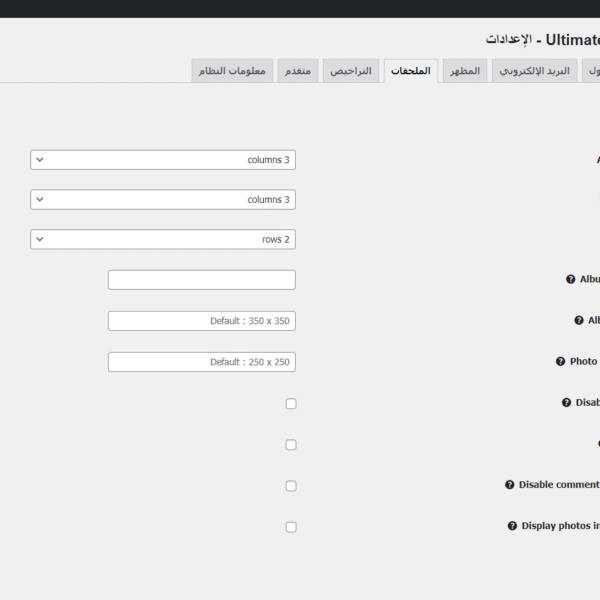Expand the second 3 columns dropdown
Viewport: 600px width, 600px height.
click(x=163, y=200)
